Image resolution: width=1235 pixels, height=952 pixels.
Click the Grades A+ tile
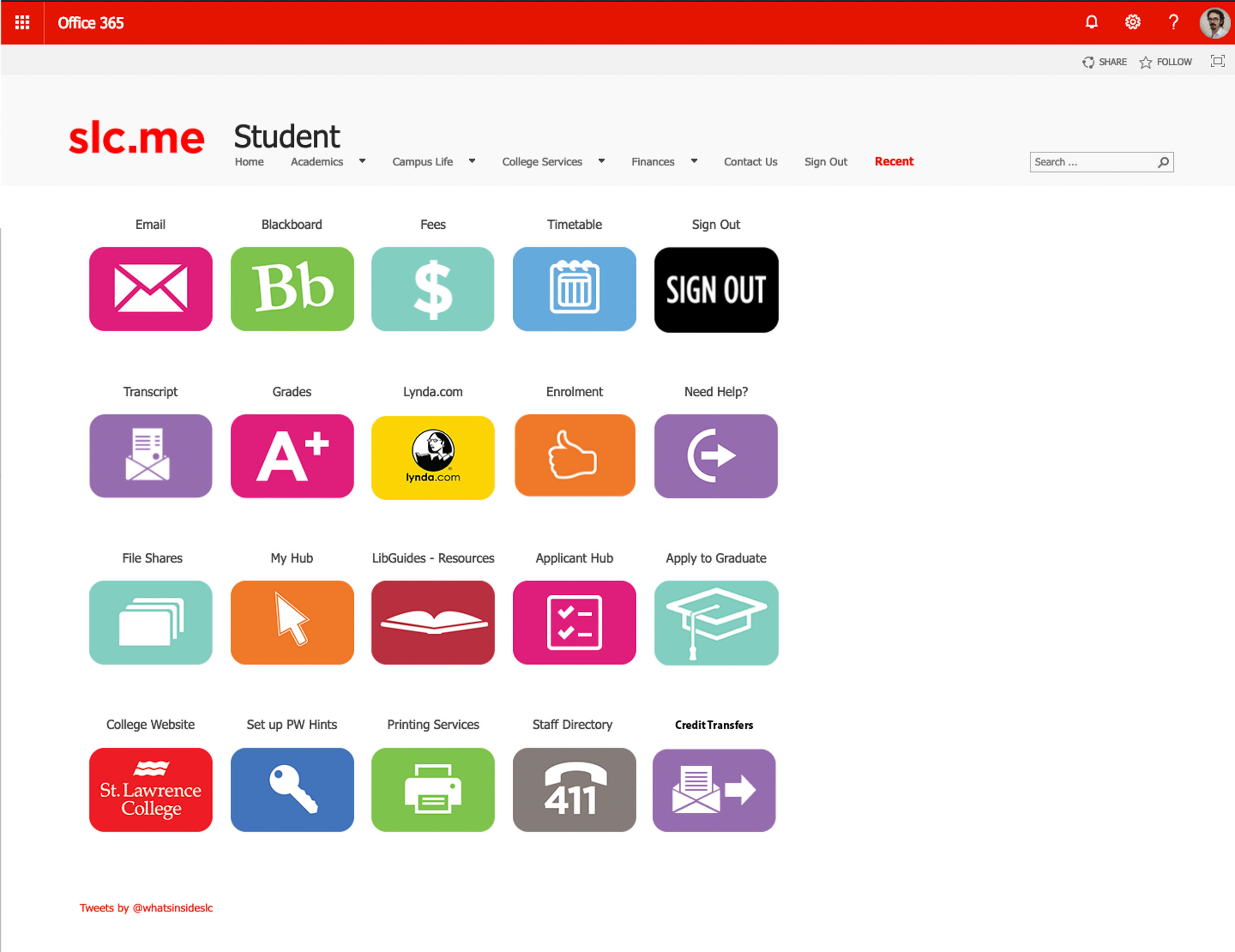(x=292, y=456)
